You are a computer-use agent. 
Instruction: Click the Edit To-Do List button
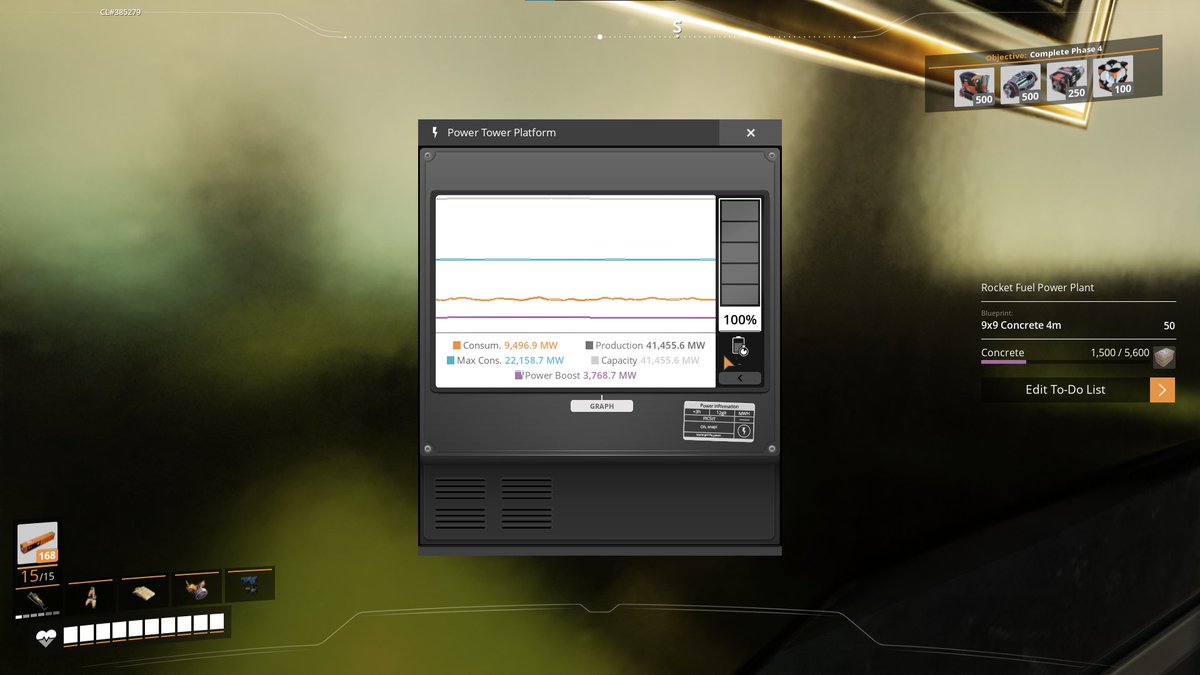pos(1065,390)
